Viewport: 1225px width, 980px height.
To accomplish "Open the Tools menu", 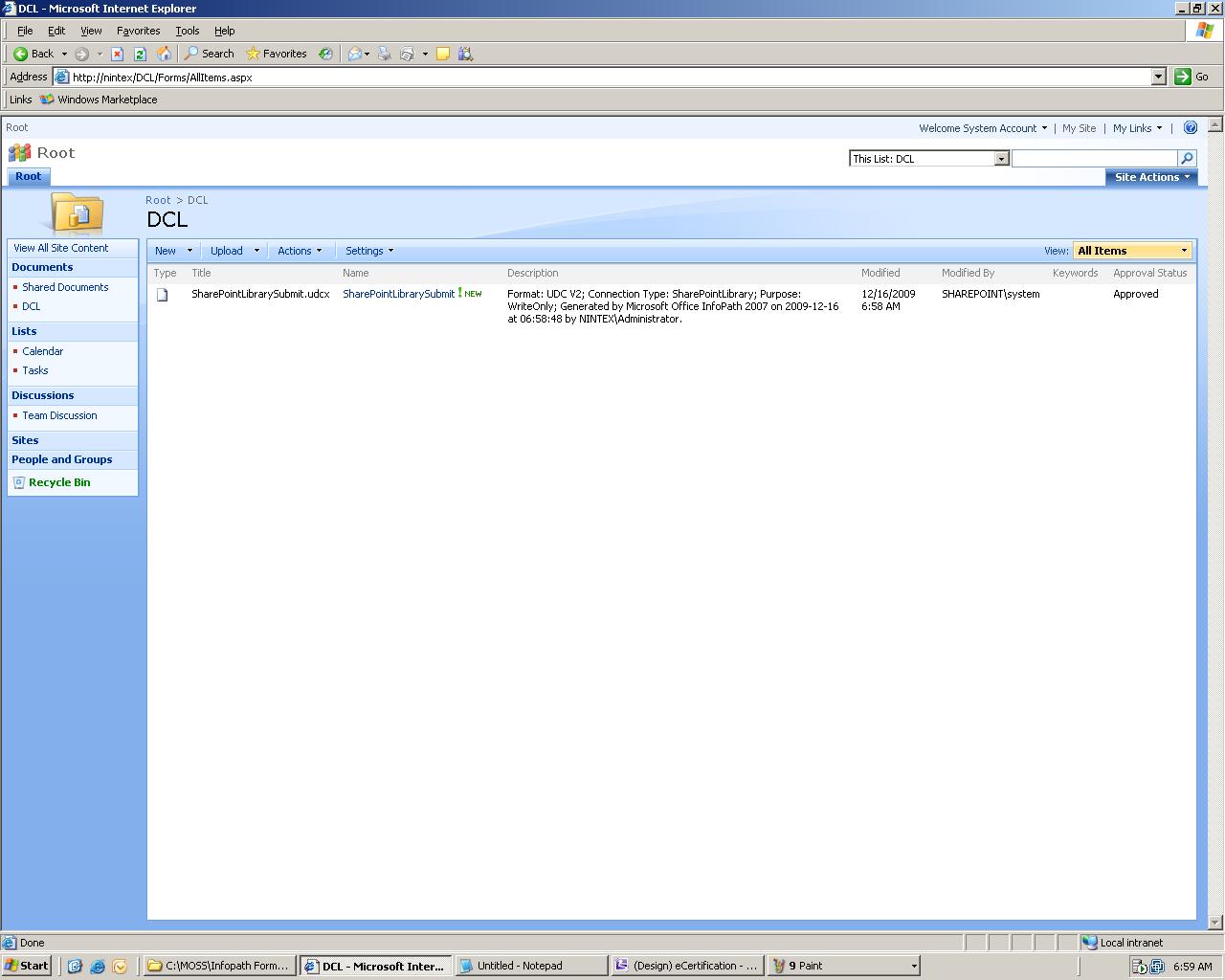I will (x=188, y=31).
